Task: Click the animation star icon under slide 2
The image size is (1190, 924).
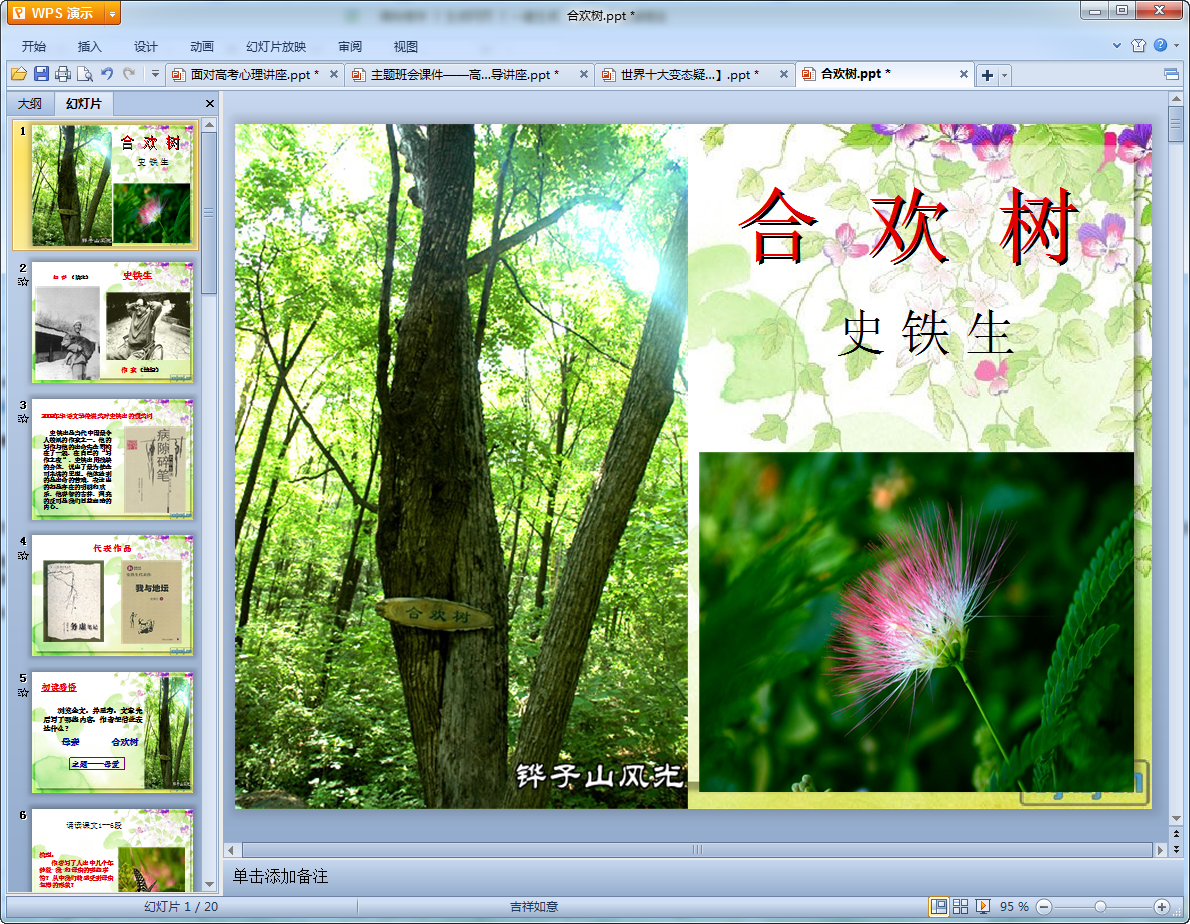Action: pos(23,281)
